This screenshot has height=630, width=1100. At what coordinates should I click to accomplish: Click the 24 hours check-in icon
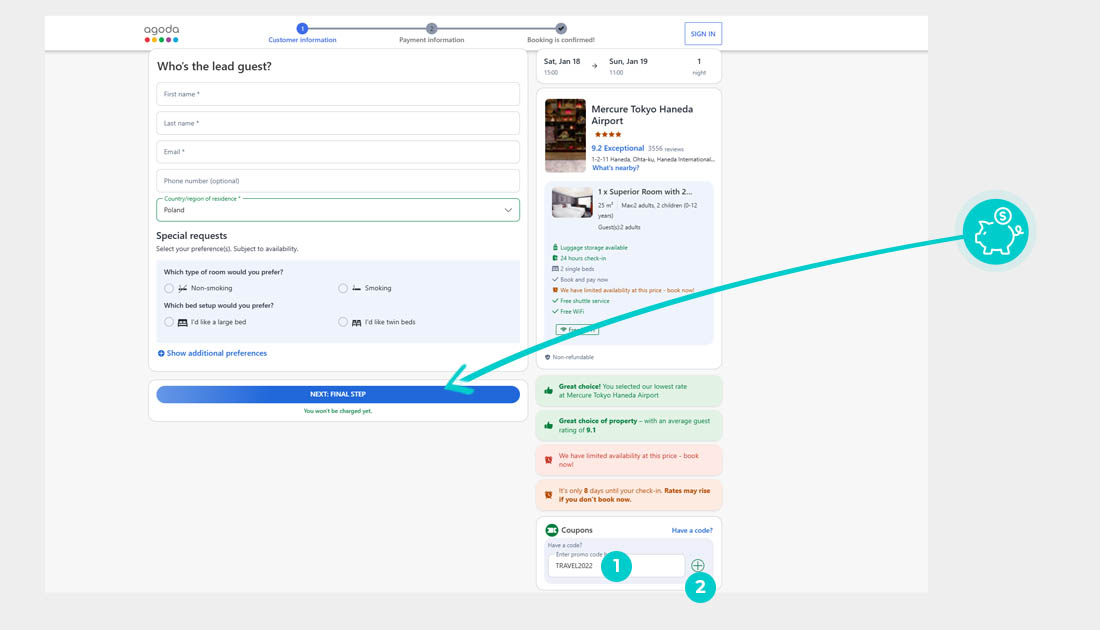[555, 258]
